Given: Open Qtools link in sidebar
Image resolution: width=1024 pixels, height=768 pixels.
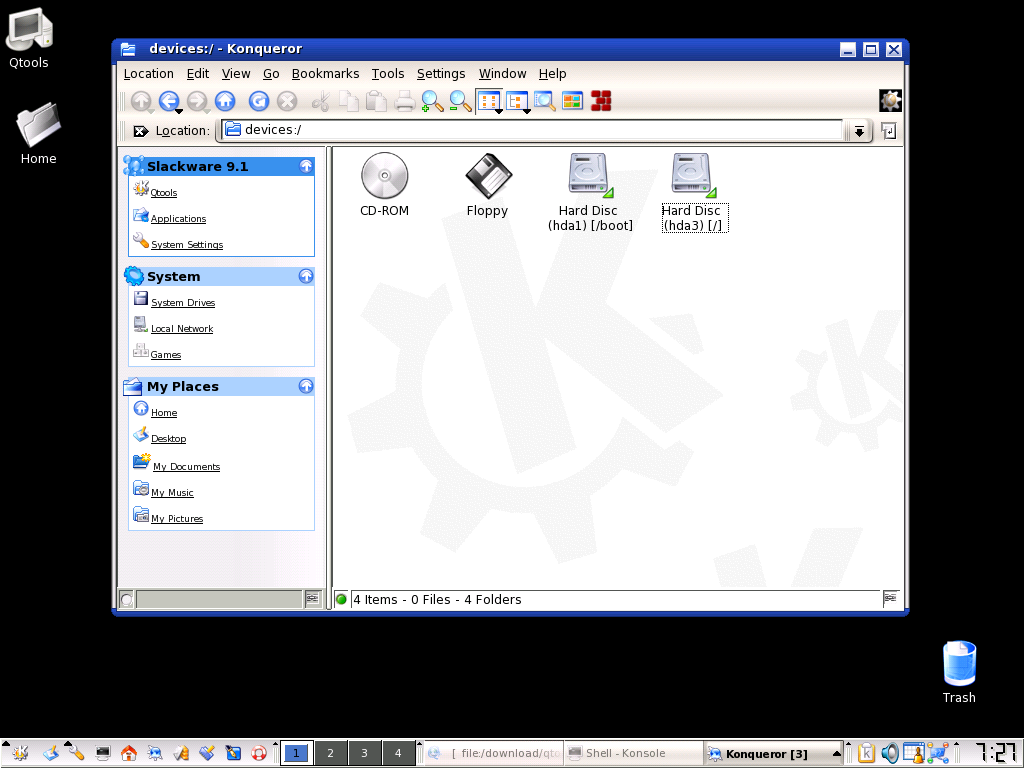Looking at the screenshot, I should tap(163, 193).
